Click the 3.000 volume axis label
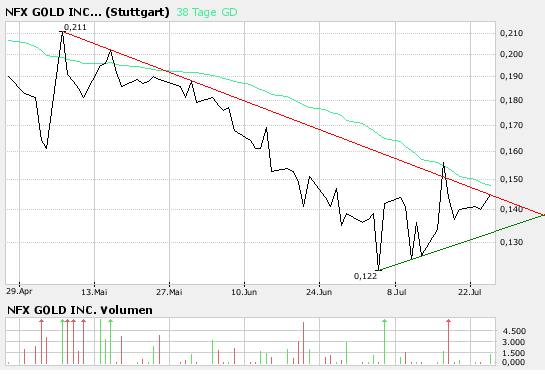Image resolution: width=545 pixels, height=384 pixels. pos(514,342)
